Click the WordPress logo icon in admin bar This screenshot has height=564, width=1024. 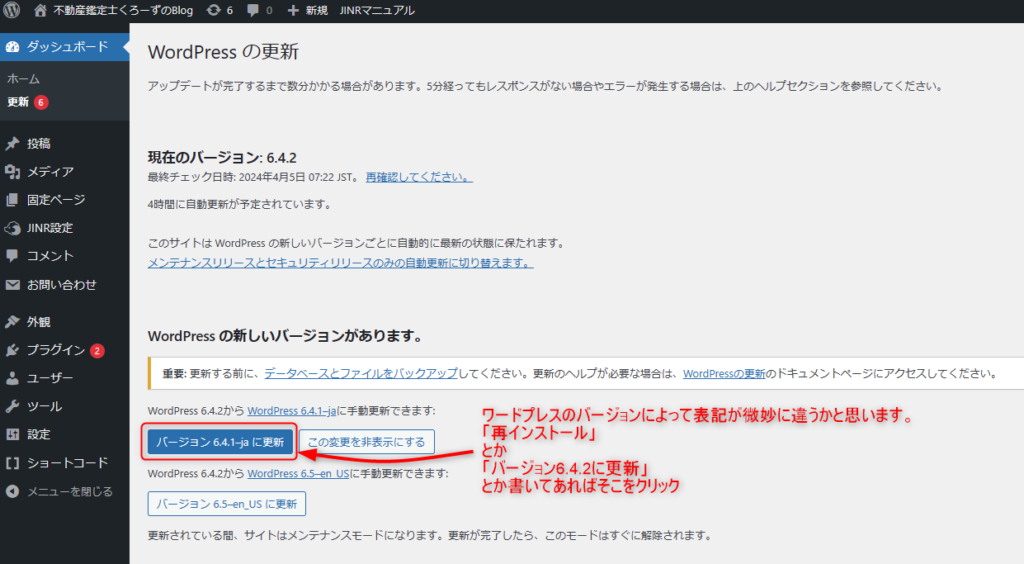click(12, 10)
